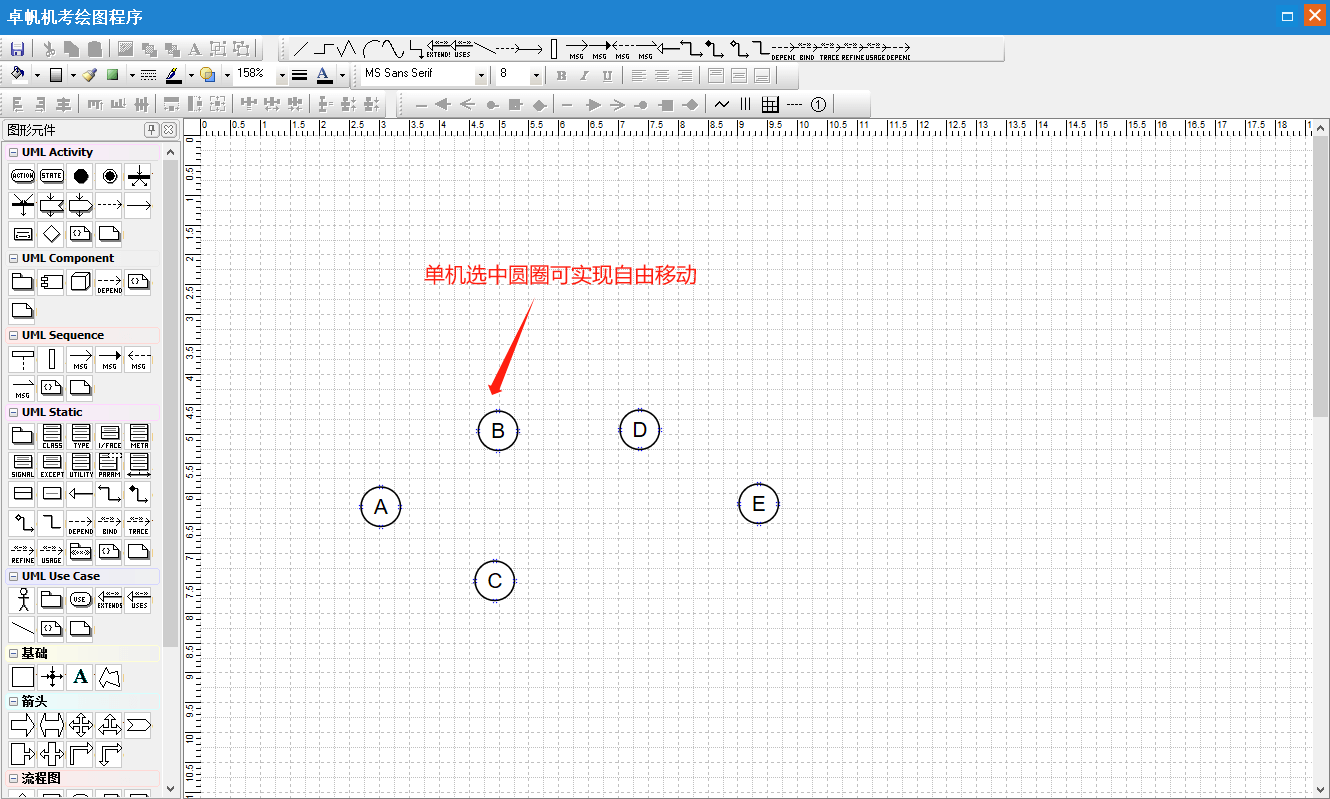Viewport: 1330px width, 799px height.
Task: Click the table grid tool icon
Action: [770, 104]
